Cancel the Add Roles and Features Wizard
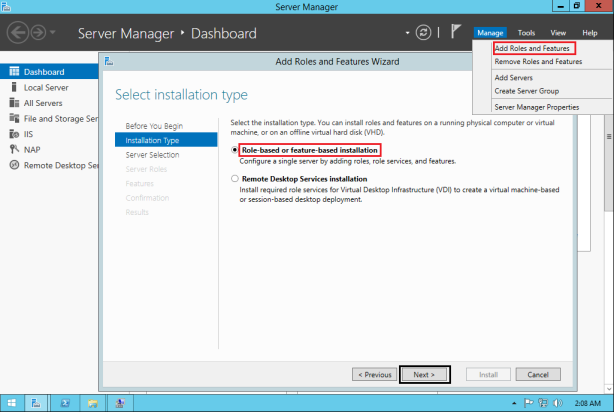Image resolution: width=614 pixels, height=412 pixels. click(x=538, y=374)
